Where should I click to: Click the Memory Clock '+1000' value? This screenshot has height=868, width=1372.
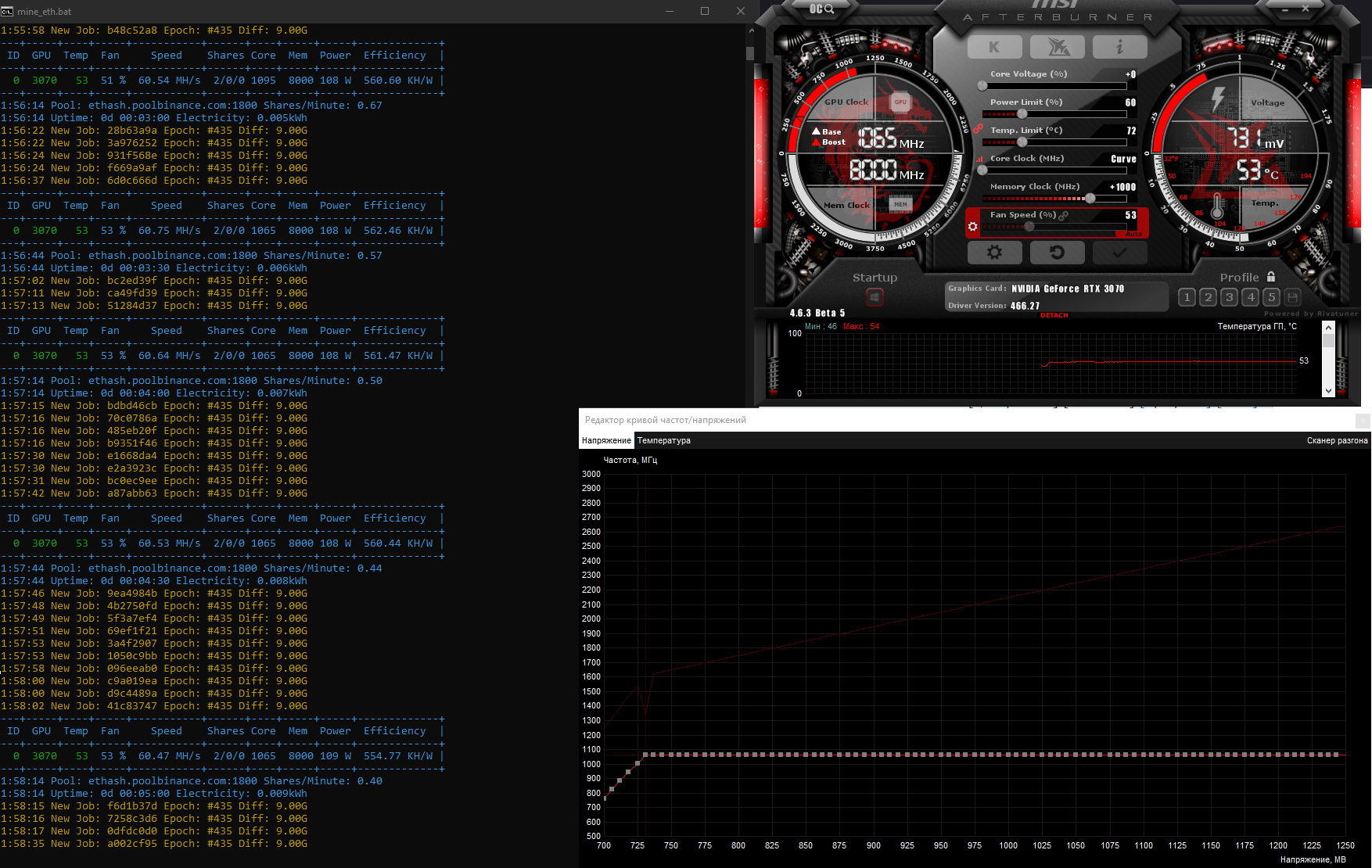click(x=1122, y=187)
